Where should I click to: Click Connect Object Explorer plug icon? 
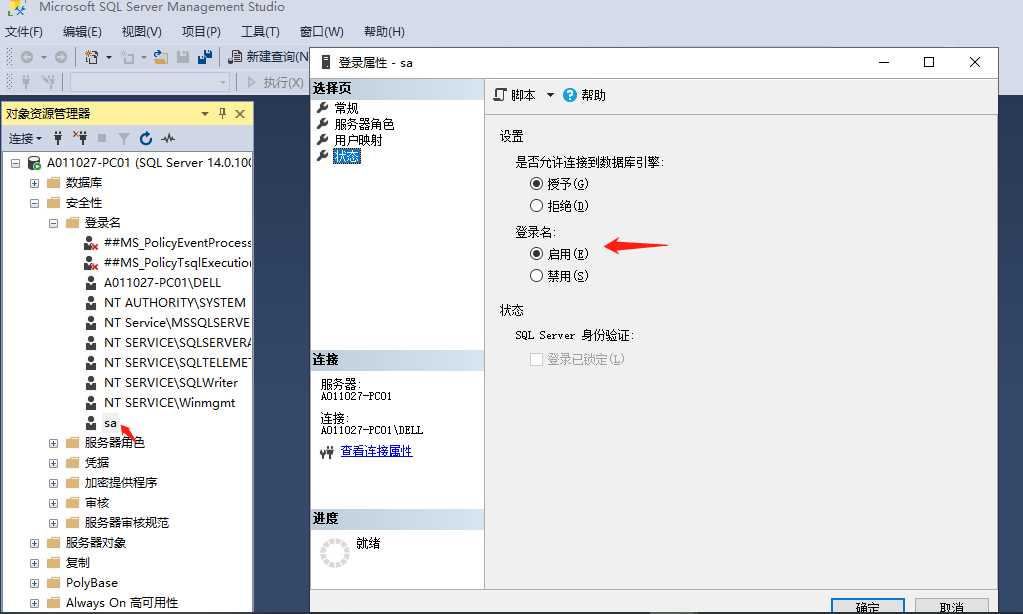click(x=58, y=138)
